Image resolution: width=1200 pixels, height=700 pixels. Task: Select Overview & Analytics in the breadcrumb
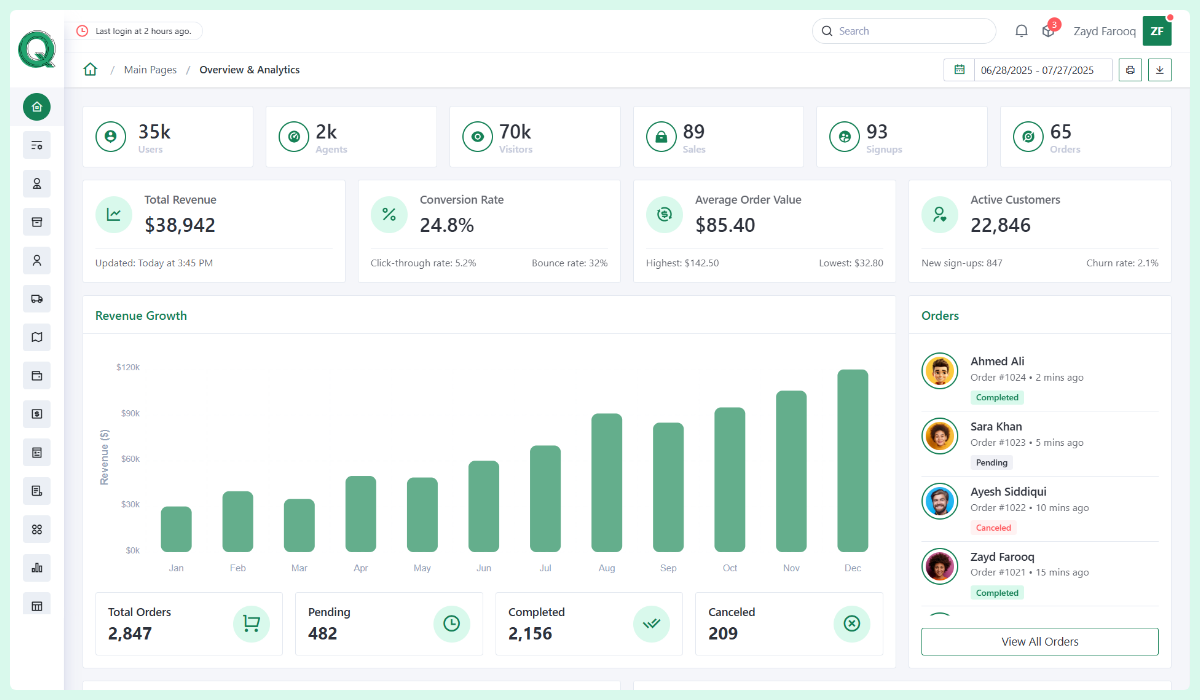tap(249, 69)
